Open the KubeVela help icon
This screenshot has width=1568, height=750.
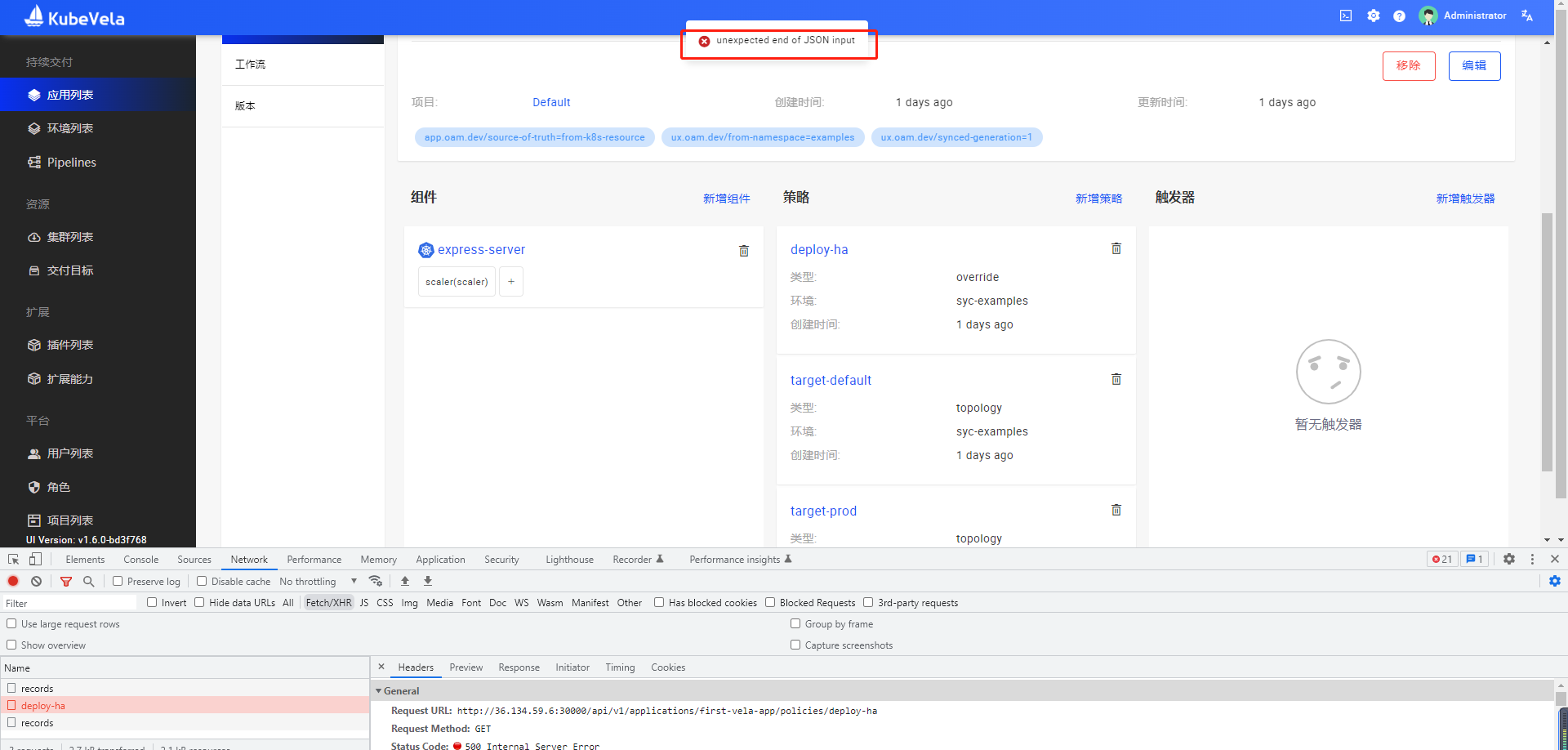pos(1399,16)
